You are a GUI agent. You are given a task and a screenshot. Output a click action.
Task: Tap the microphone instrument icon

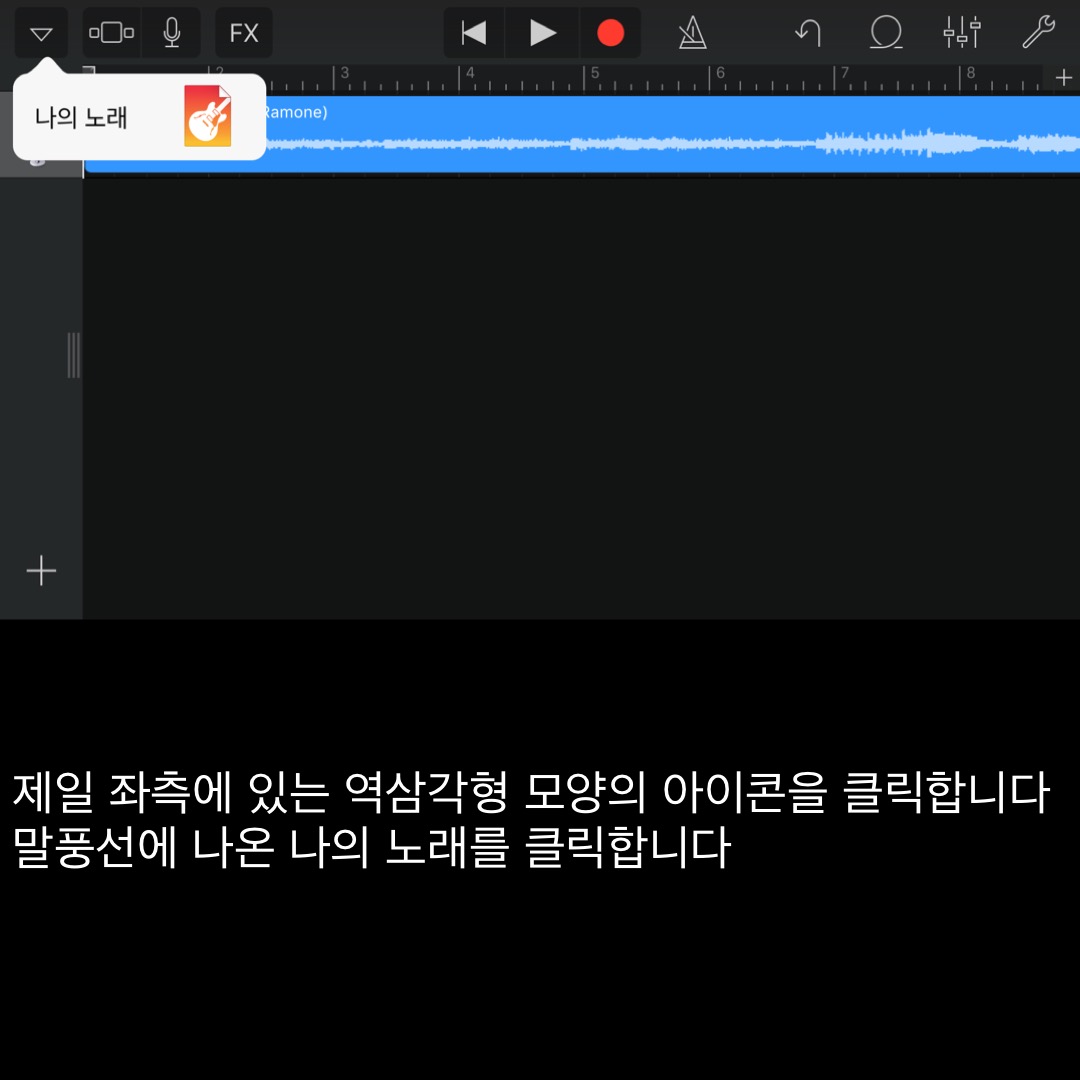172,32
